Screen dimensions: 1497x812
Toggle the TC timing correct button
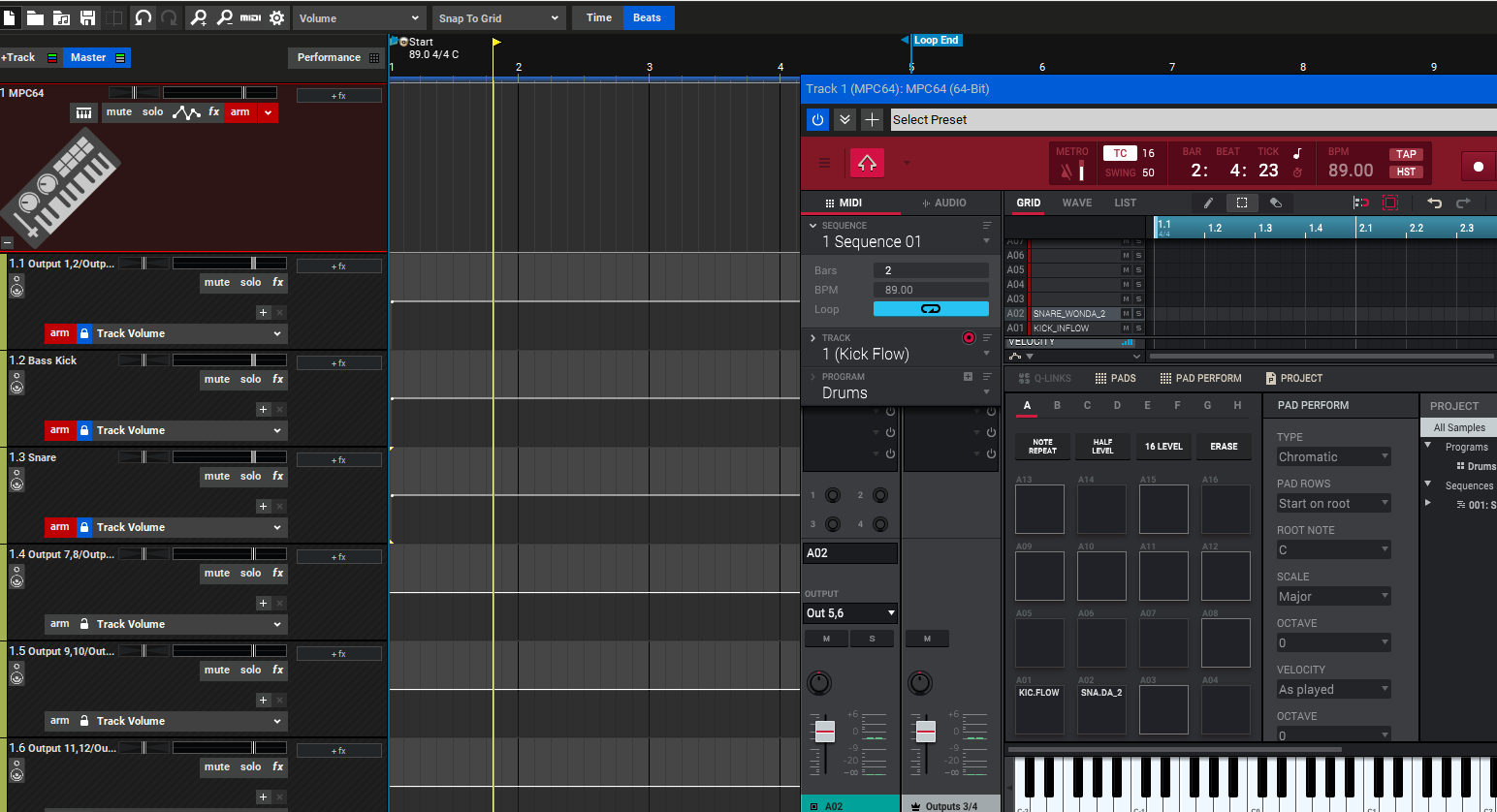1120,153
